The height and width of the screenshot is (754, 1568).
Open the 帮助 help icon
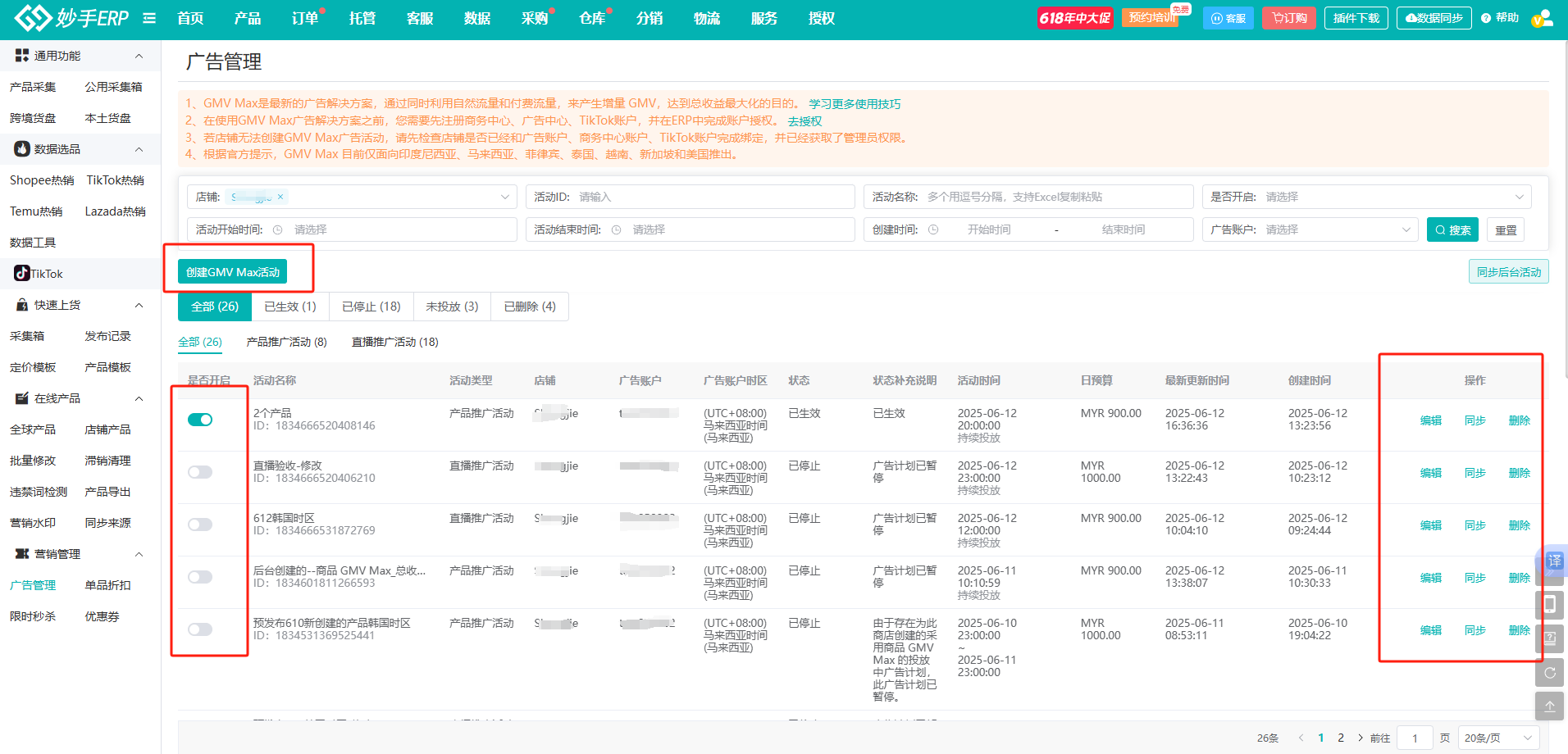pyautogui.click(x=1500, y=18)
